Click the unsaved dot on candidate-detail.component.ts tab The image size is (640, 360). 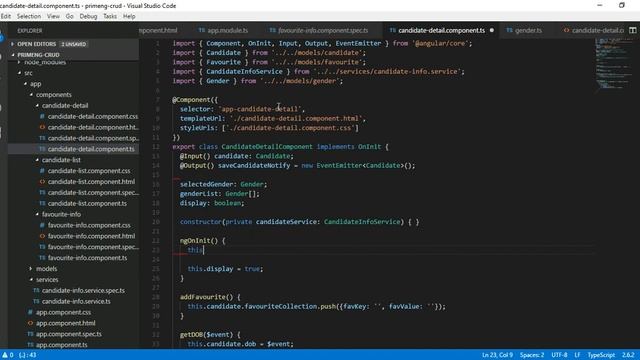click(491, 30)
